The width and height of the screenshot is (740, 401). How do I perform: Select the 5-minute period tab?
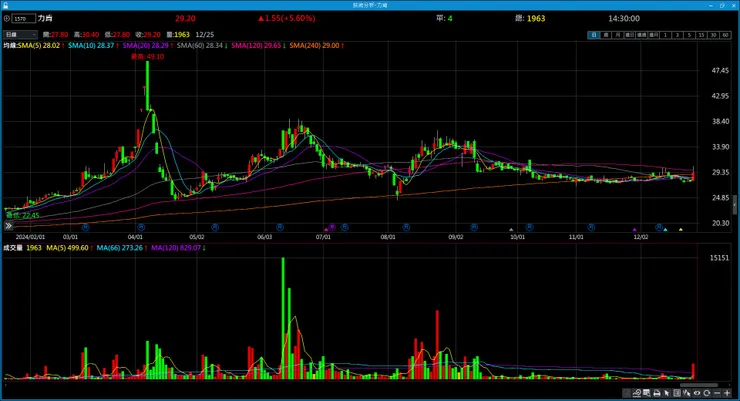(x=690, y=35)
